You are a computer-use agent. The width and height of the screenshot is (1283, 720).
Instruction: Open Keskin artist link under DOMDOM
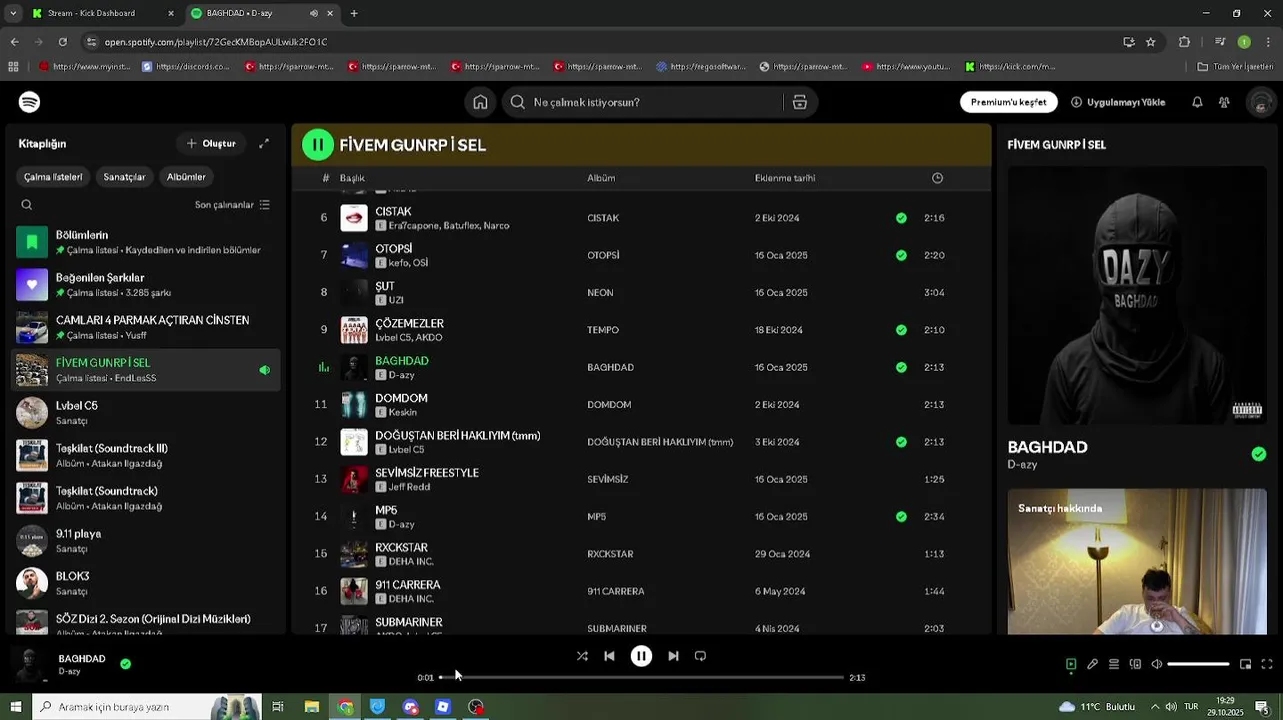point(403,412)
